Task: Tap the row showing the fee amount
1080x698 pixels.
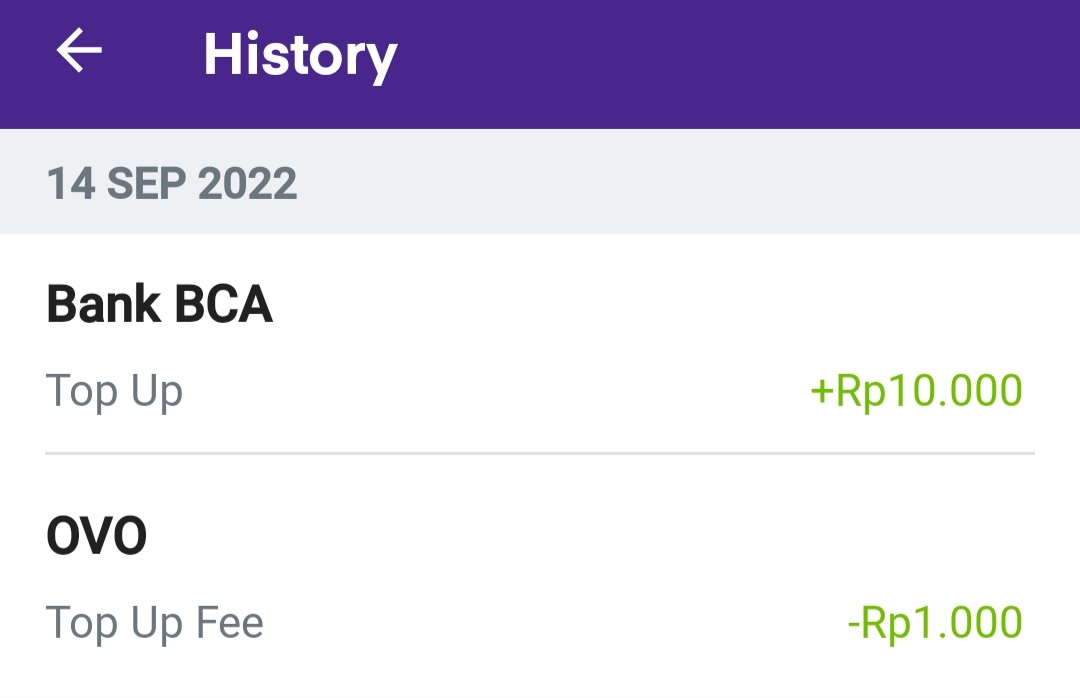Action: pyautogui.click(x=540, y=622)
